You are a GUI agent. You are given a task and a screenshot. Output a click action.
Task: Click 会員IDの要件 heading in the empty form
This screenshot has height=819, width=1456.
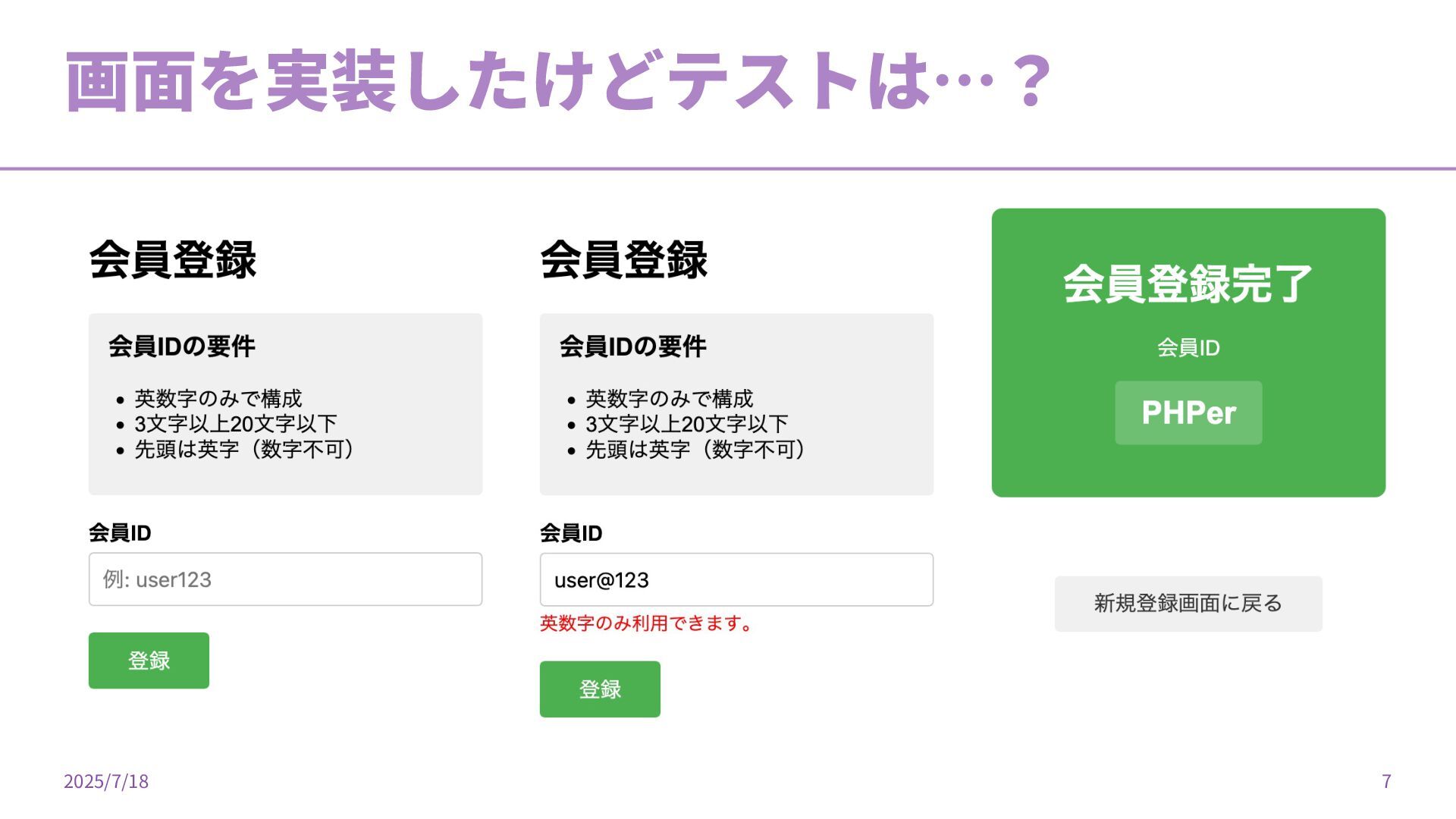pos(182,347)
